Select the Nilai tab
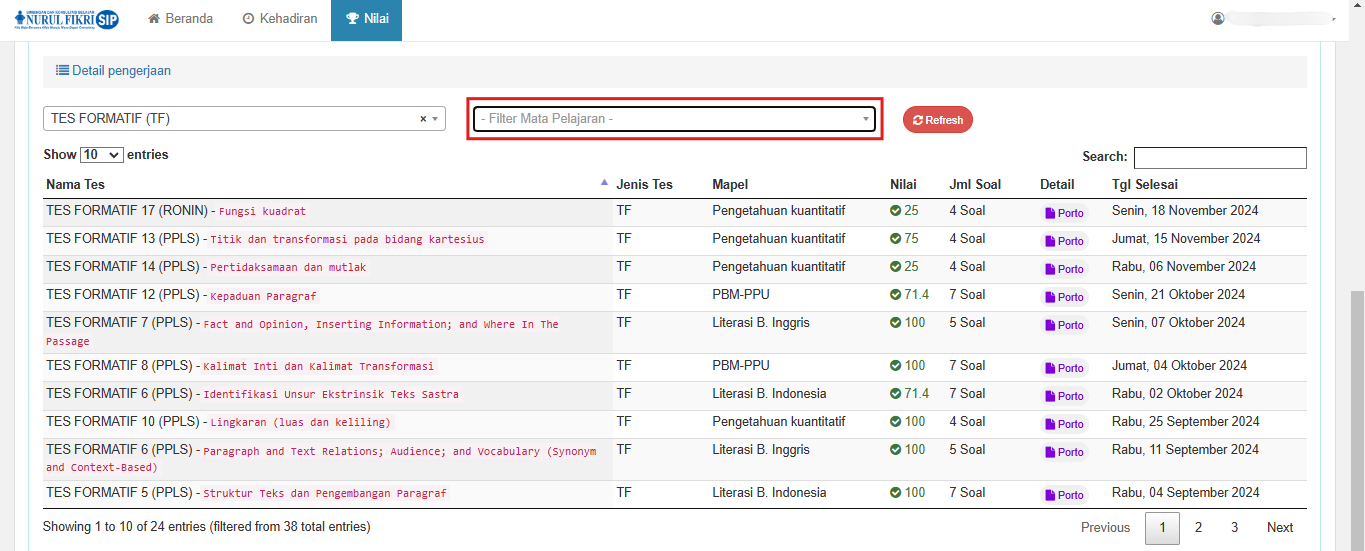The width and height of the screenshot is (1365, 551). pyautogui.click(x=366, y=19)
